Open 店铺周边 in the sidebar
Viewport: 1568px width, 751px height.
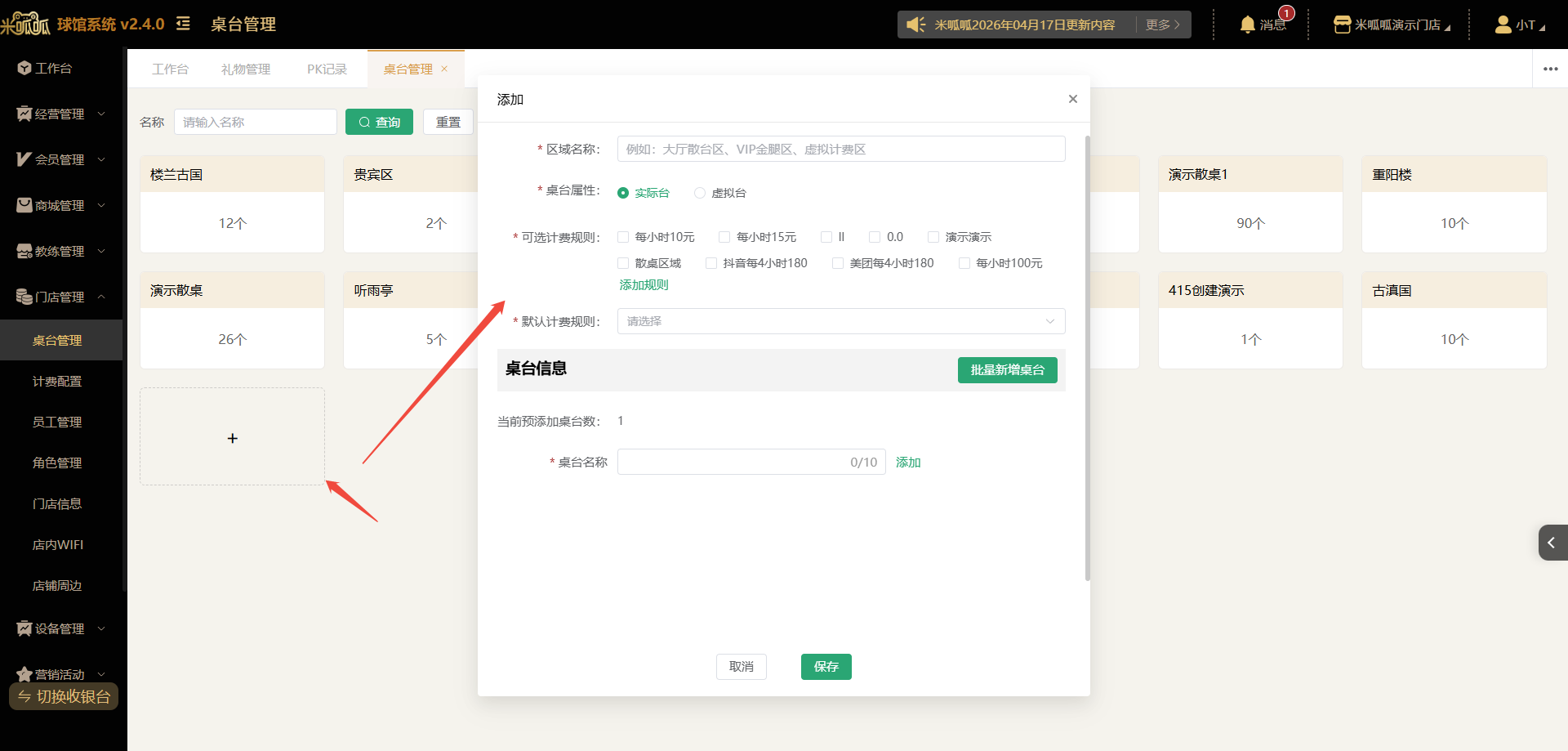point(57,586)
